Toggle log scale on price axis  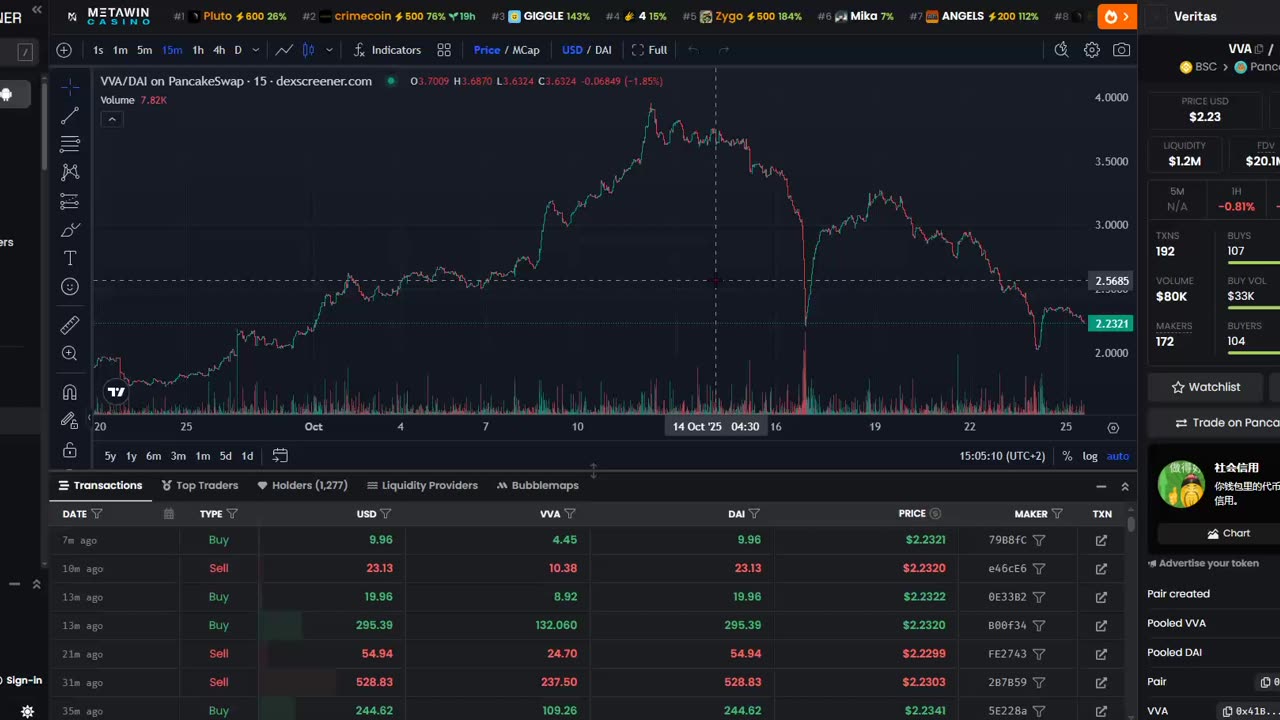[1090, 456]
